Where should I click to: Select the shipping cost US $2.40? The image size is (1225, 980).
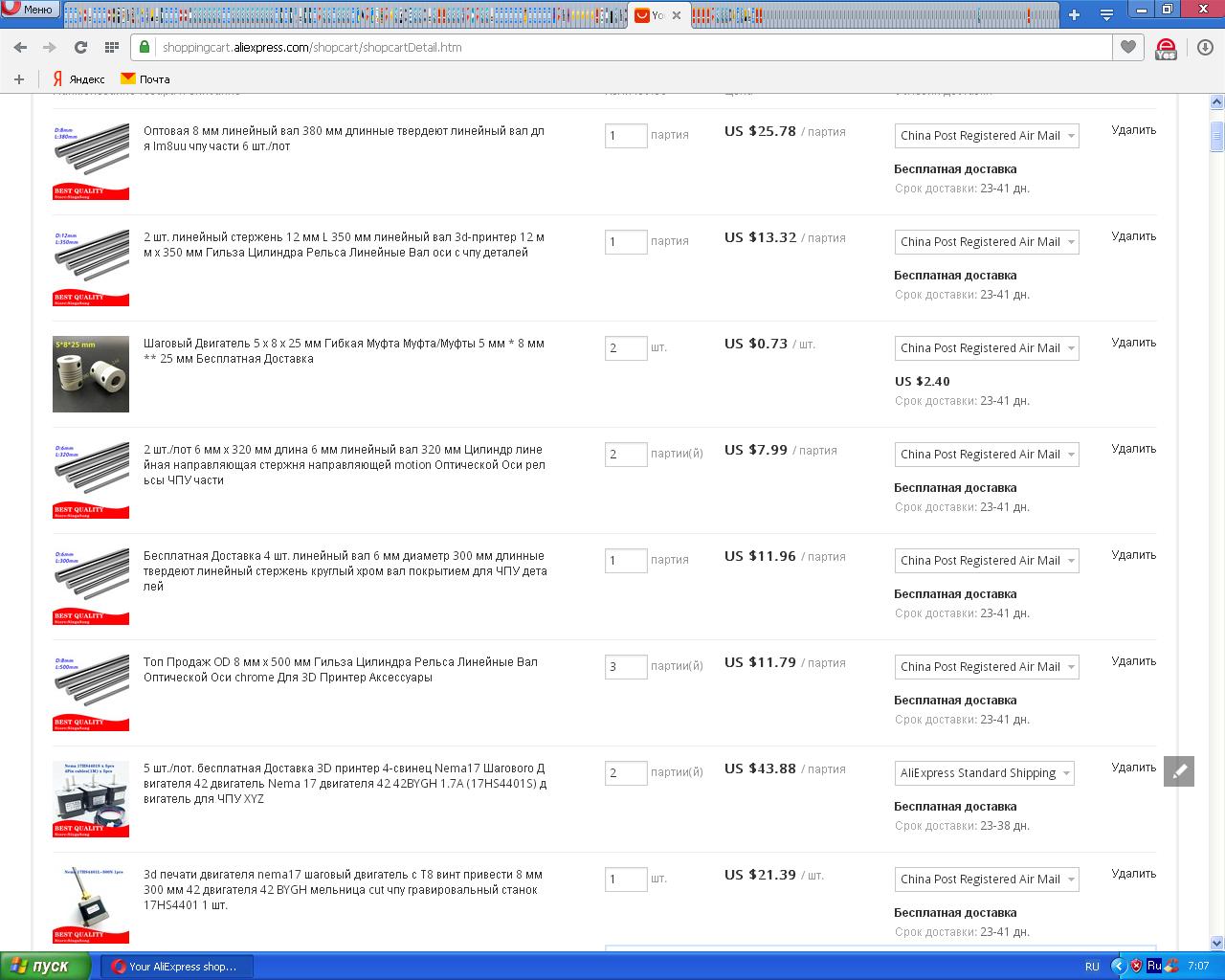(x=923, y=381)
